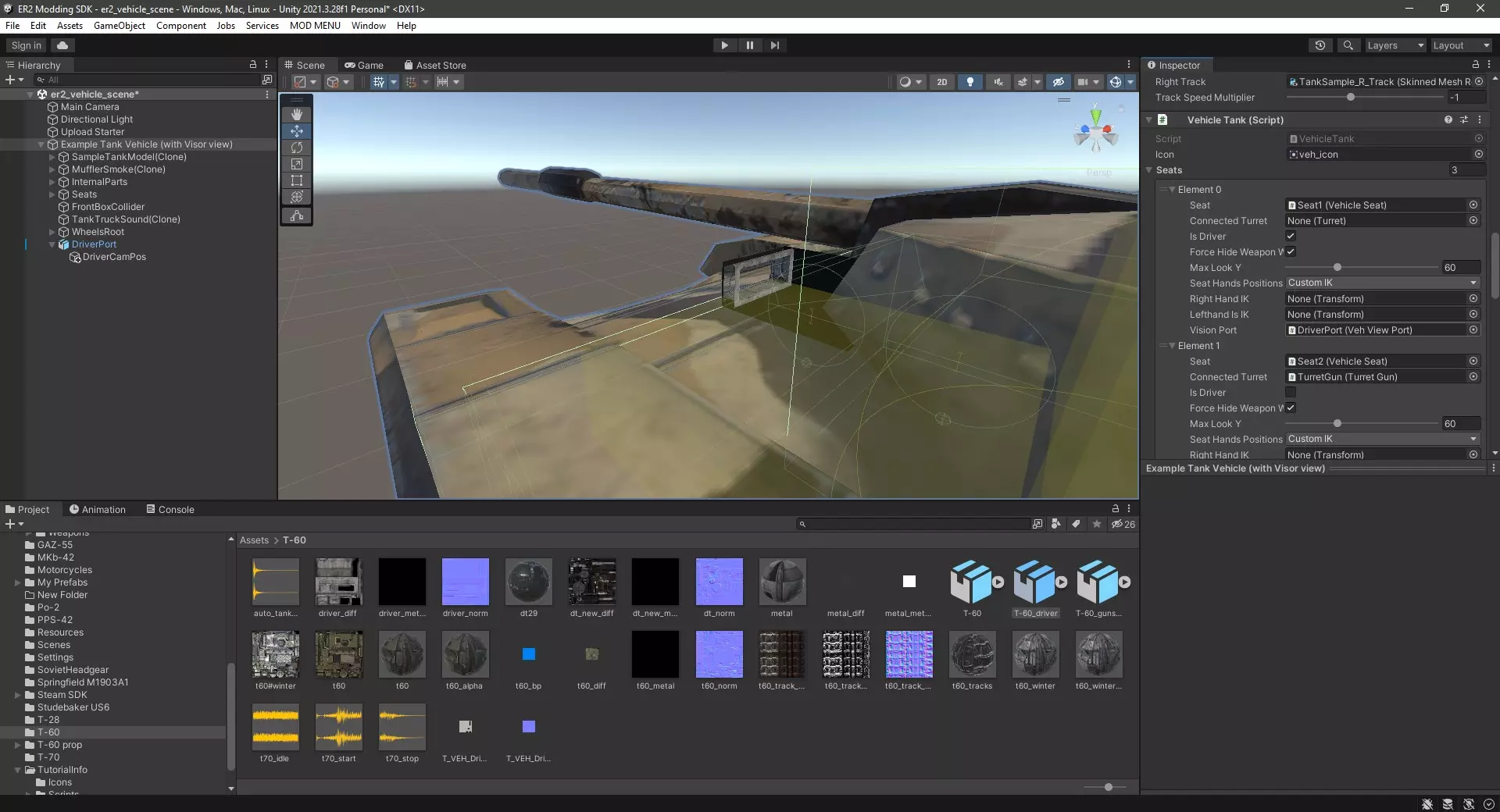This screenshot has width=1500, height=812.
Task: Select the Scale tool in scene view
Action: [297, 164]
